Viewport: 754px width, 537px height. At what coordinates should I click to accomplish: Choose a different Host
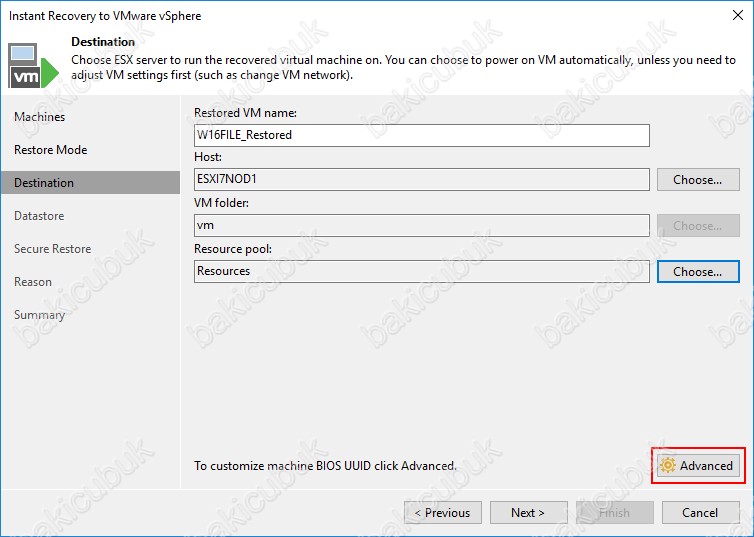tap(698, 179)
